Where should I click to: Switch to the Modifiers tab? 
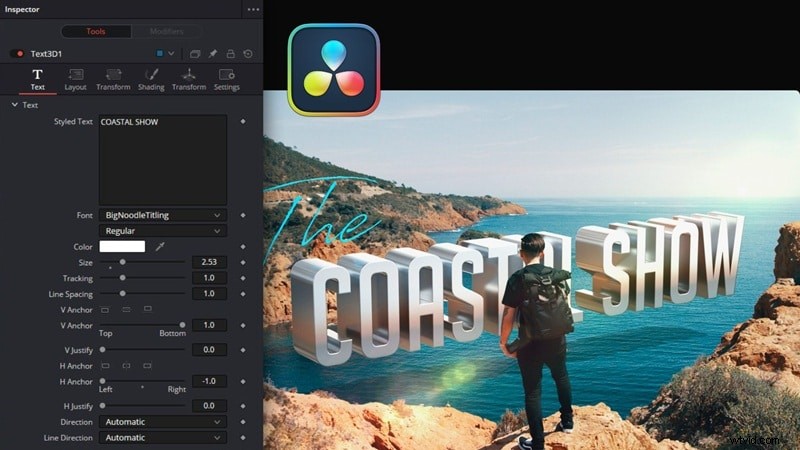tap(166, 32)
